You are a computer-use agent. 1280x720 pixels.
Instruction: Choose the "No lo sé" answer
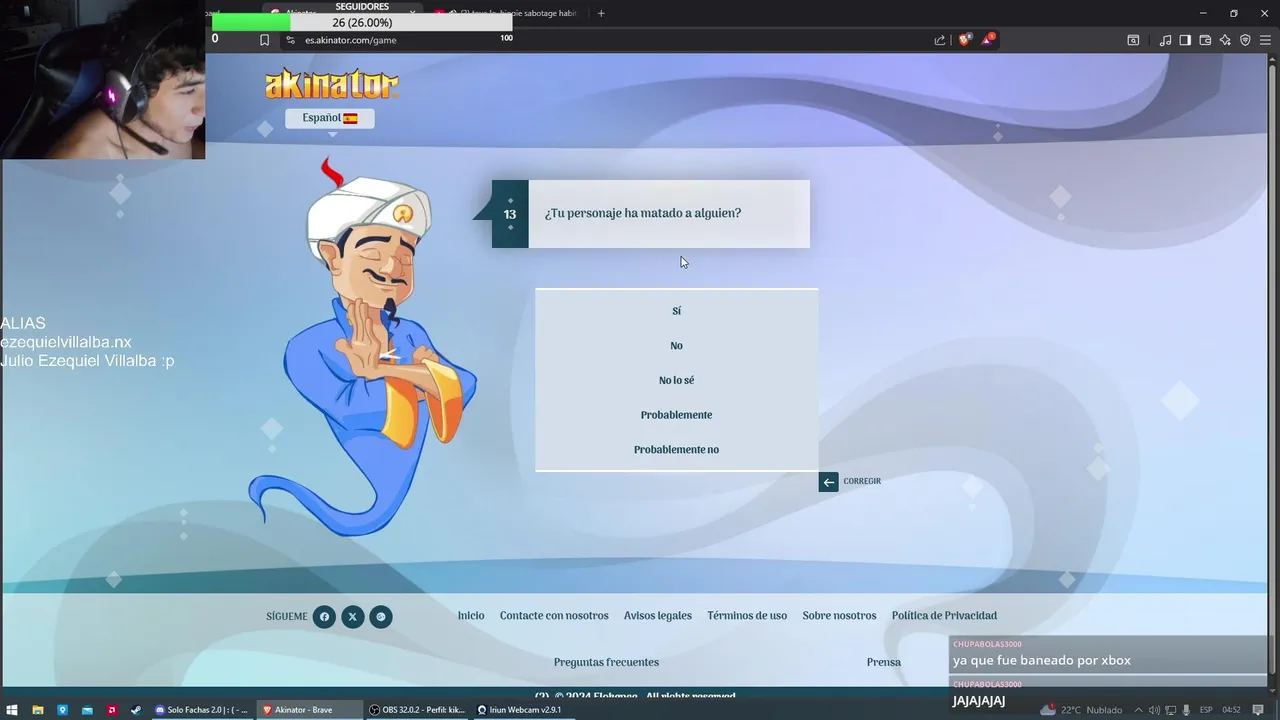tap(676, 380)
